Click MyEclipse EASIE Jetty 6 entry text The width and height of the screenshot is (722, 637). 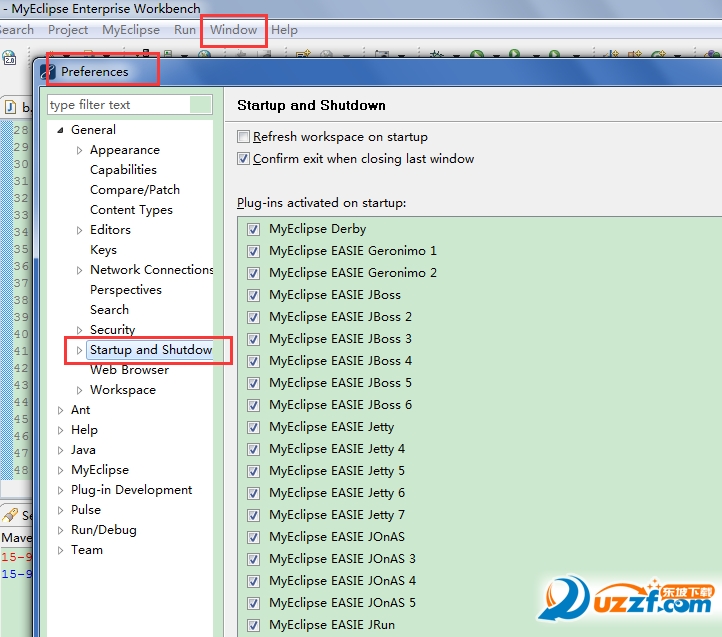337,493
